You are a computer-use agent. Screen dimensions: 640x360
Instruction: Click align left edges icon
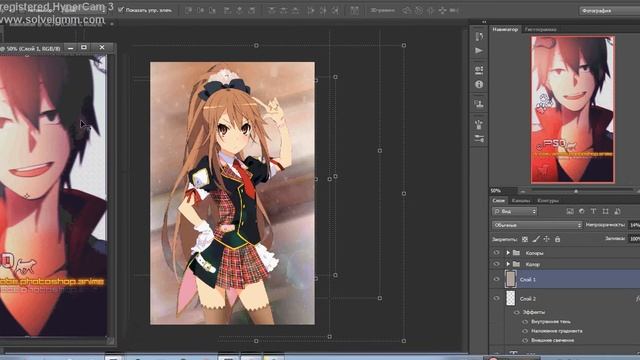(228, 10)
